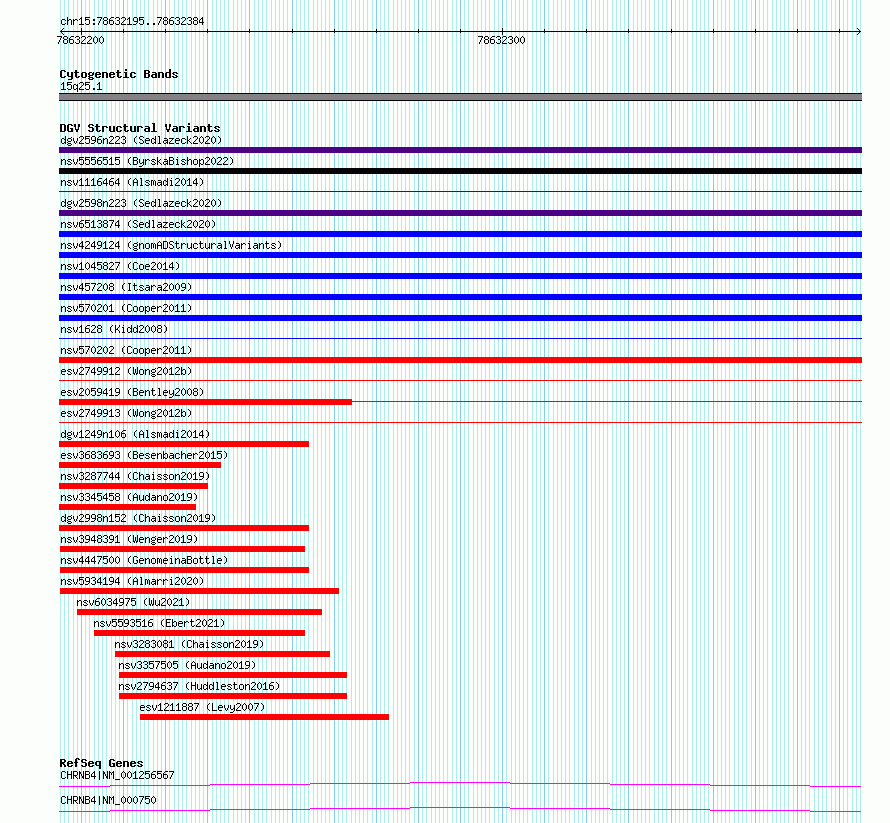Select the nsv3345458 (Audano2019) label
The width and height of the screenshot is (890, 823).
coord(129,497)
